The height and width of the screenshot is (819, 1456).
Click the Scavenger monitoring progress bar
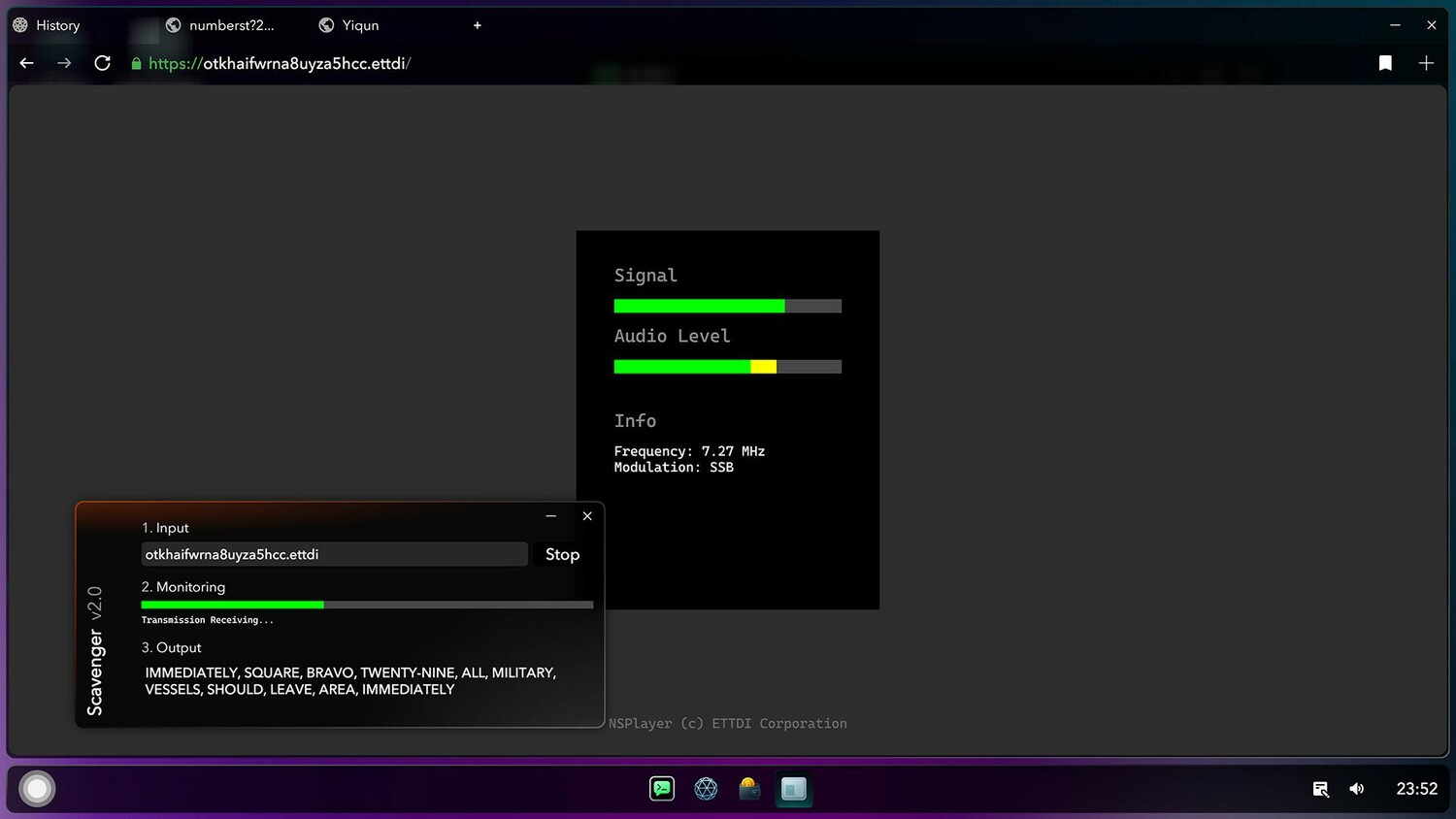(x=367, y=605)
